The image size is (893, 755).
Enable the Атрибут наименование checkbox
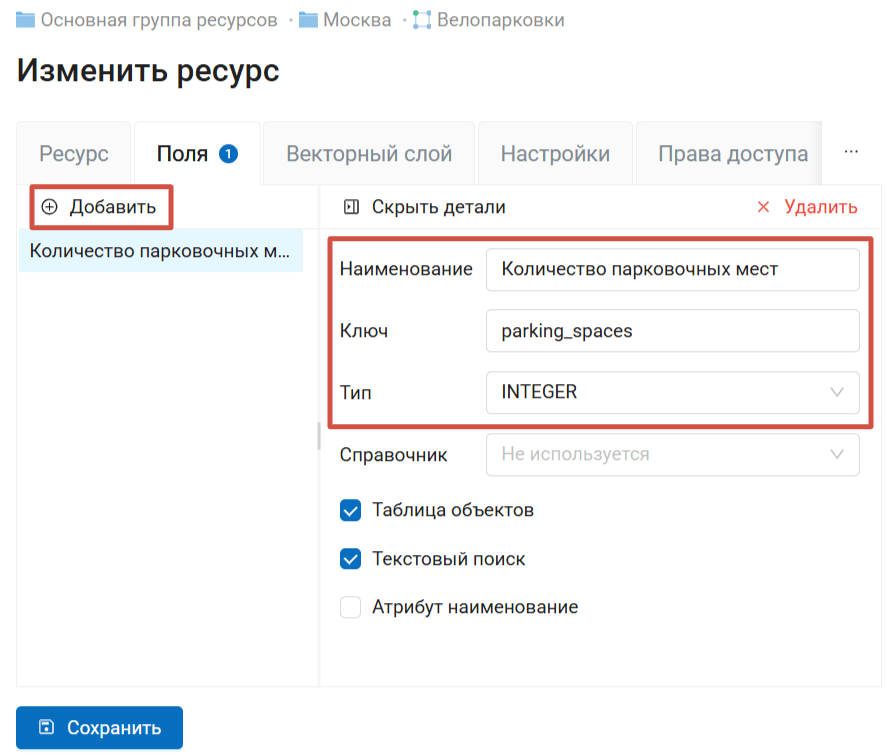tap(350, 607)
